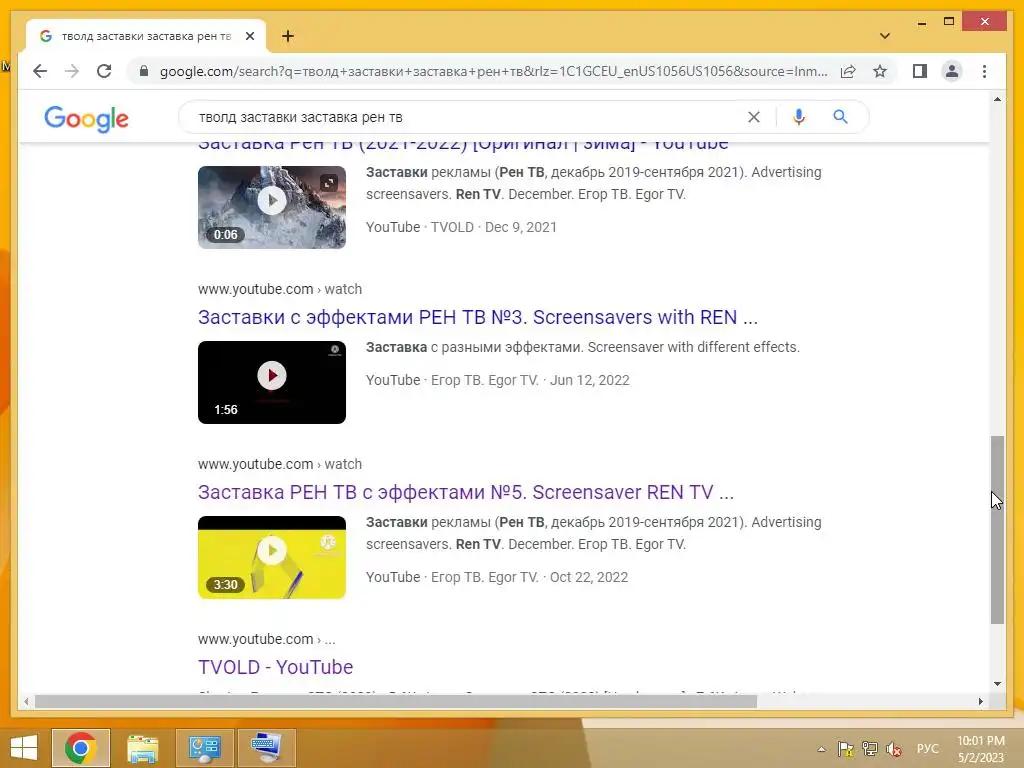The width and height of the screenshot is (1024, 768).
Task: Show hidden system tray icons
Action: [822, 749]
